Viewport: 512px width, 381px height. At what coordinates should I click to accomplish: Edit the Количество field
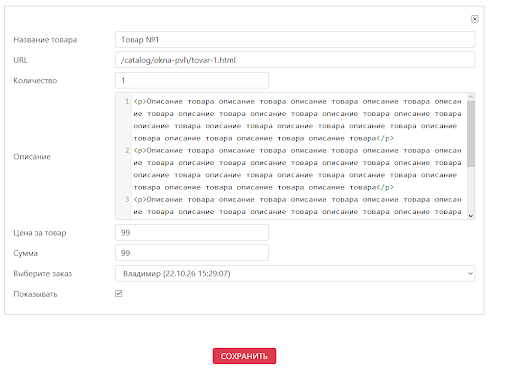[x=192, y=80]
